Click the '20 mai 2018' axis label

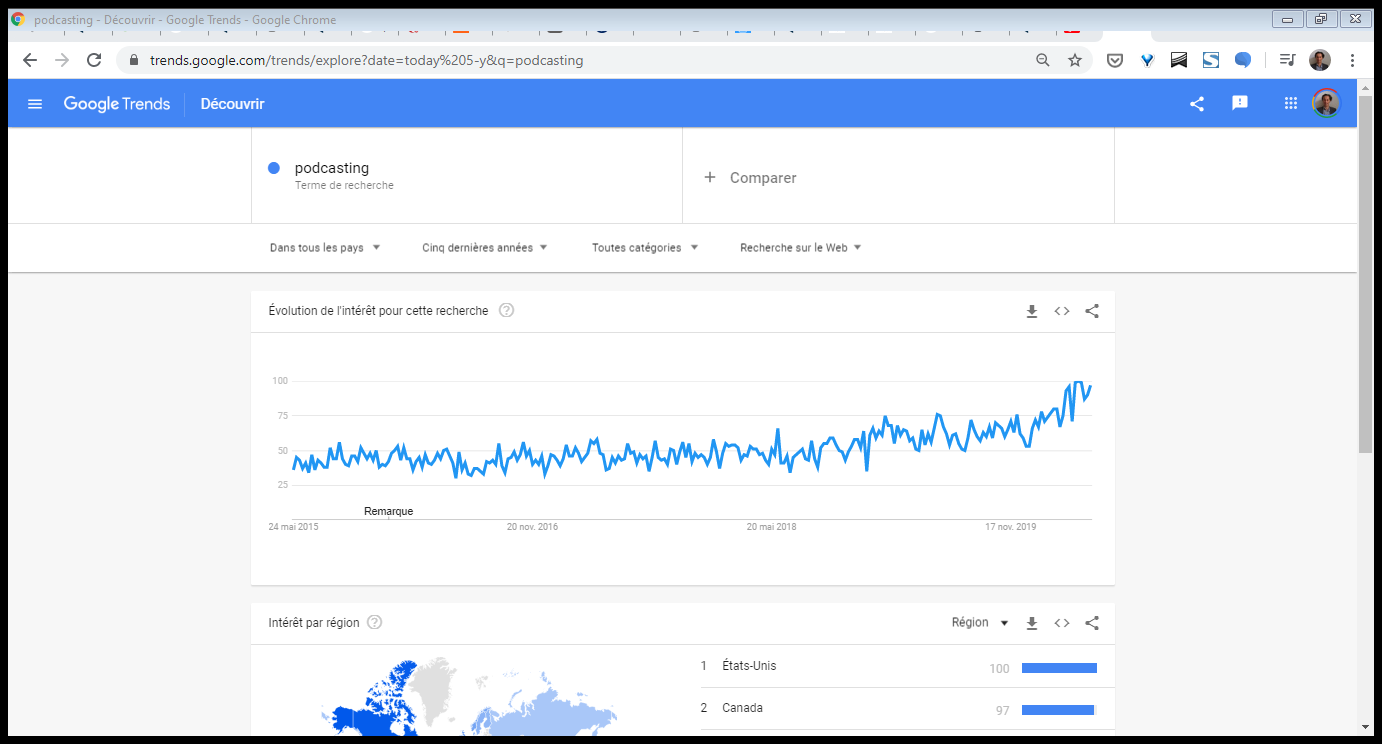pyautogui.click(x=771, y=527)
